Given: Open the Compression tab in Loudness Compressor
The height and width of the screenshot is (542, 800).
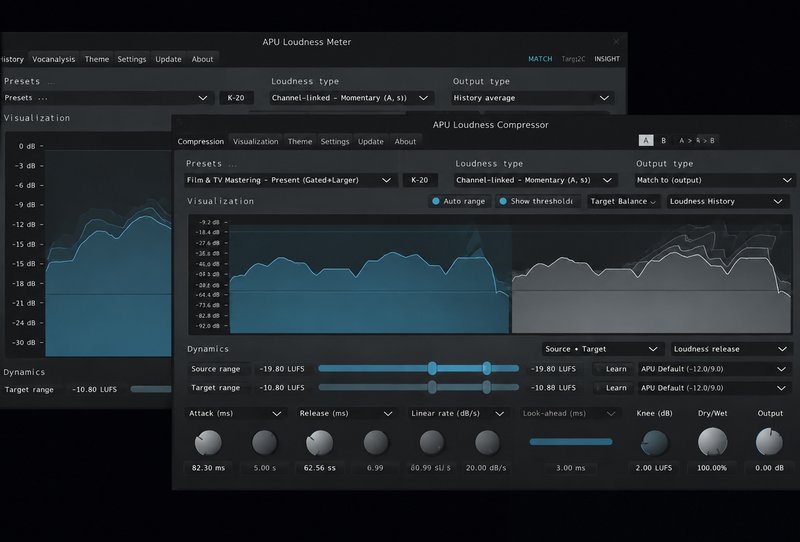Looking at the screenshot, I should [201, 141].
